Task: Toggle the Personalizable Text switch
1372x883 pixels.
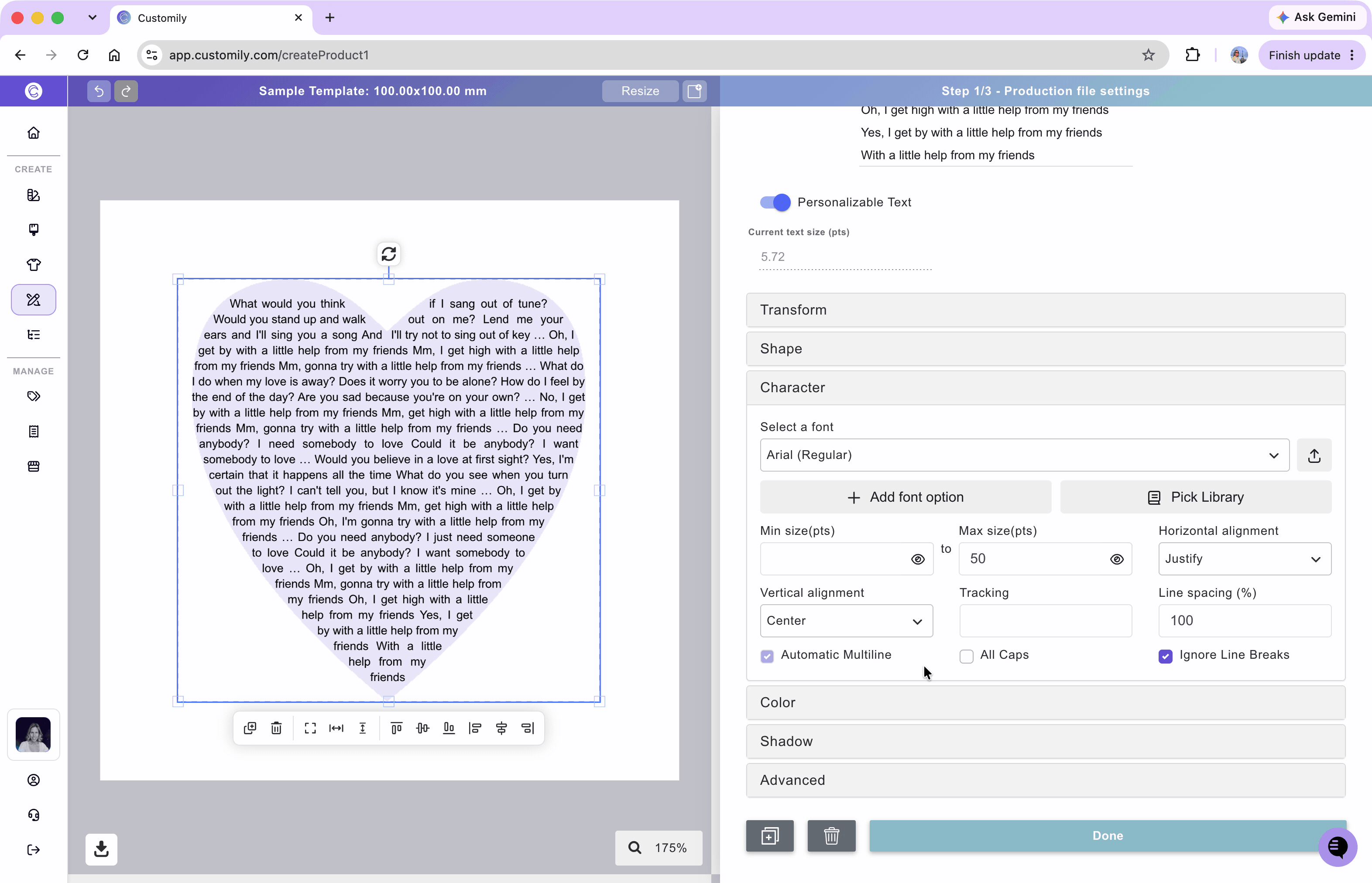Action: coord(775,202)
